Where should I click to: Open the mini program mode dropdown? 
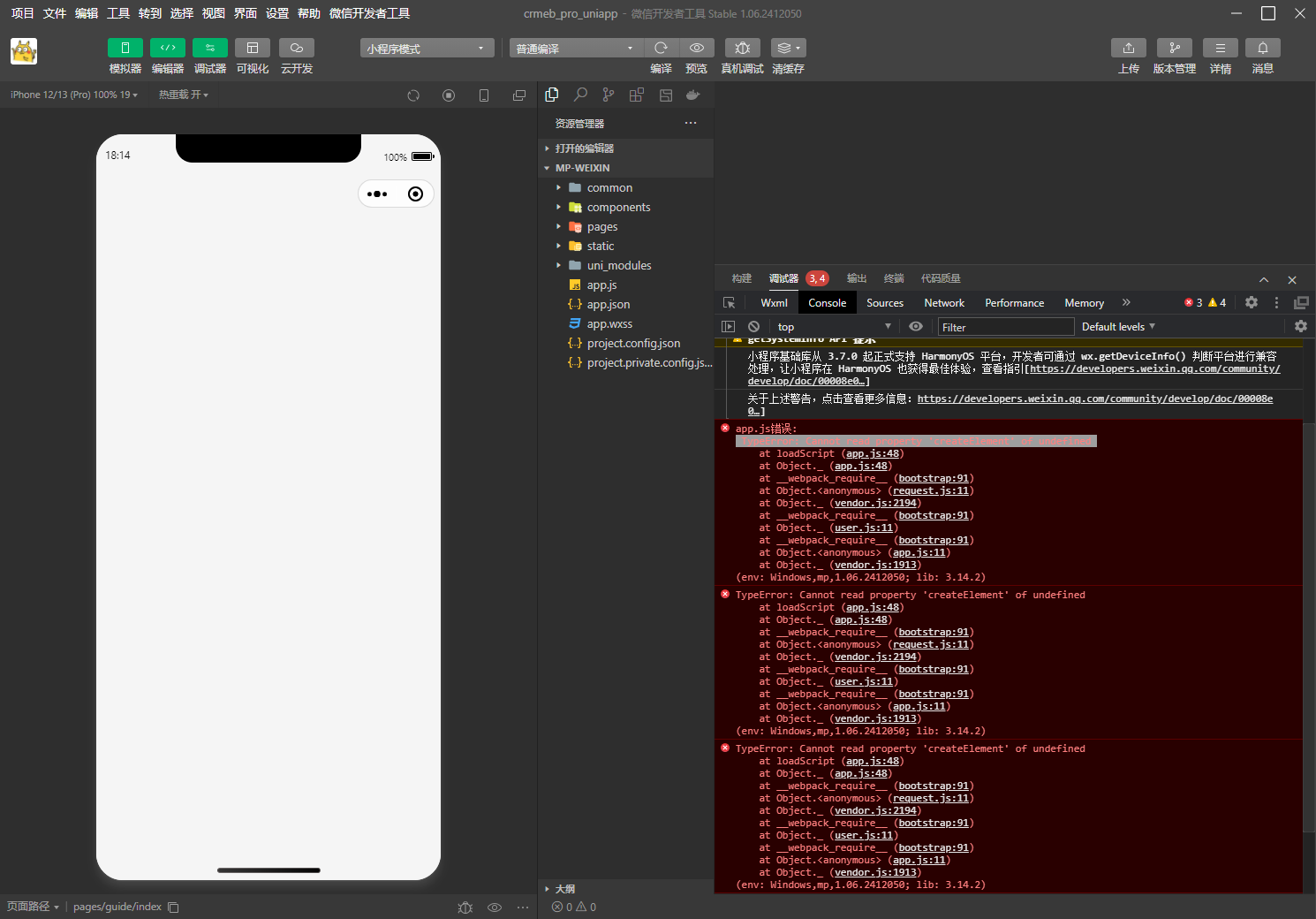(427, 49)
